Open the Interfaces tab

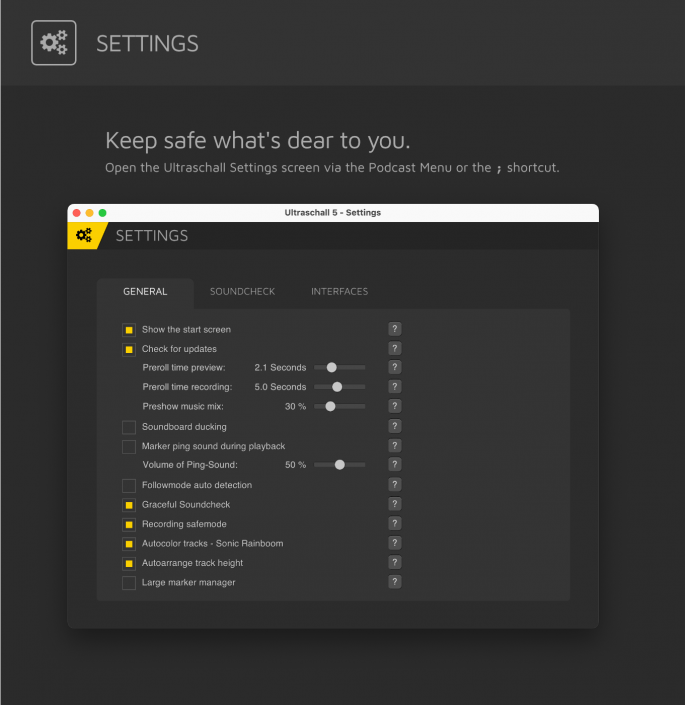[x=339, y=292]
